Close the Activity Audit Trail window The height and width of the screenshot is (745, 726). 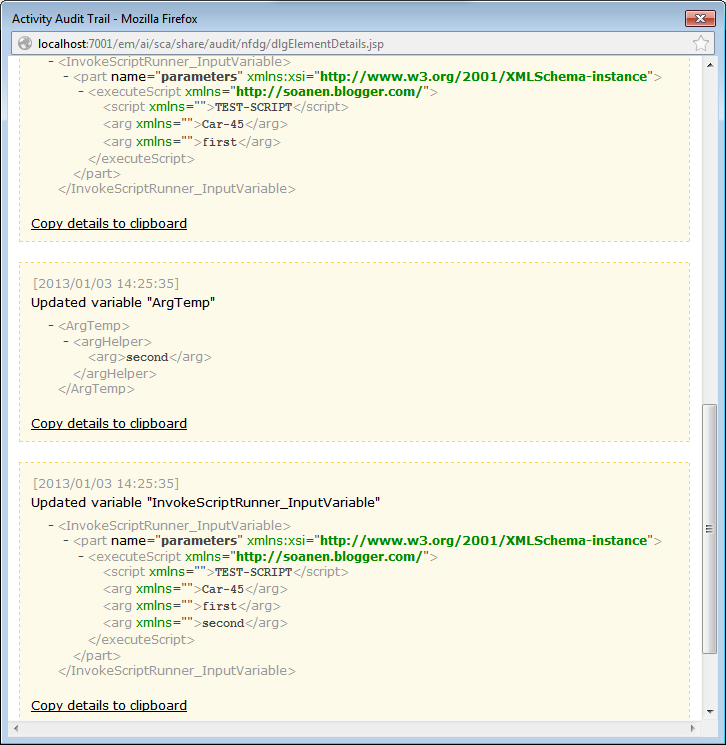[700, 19]
